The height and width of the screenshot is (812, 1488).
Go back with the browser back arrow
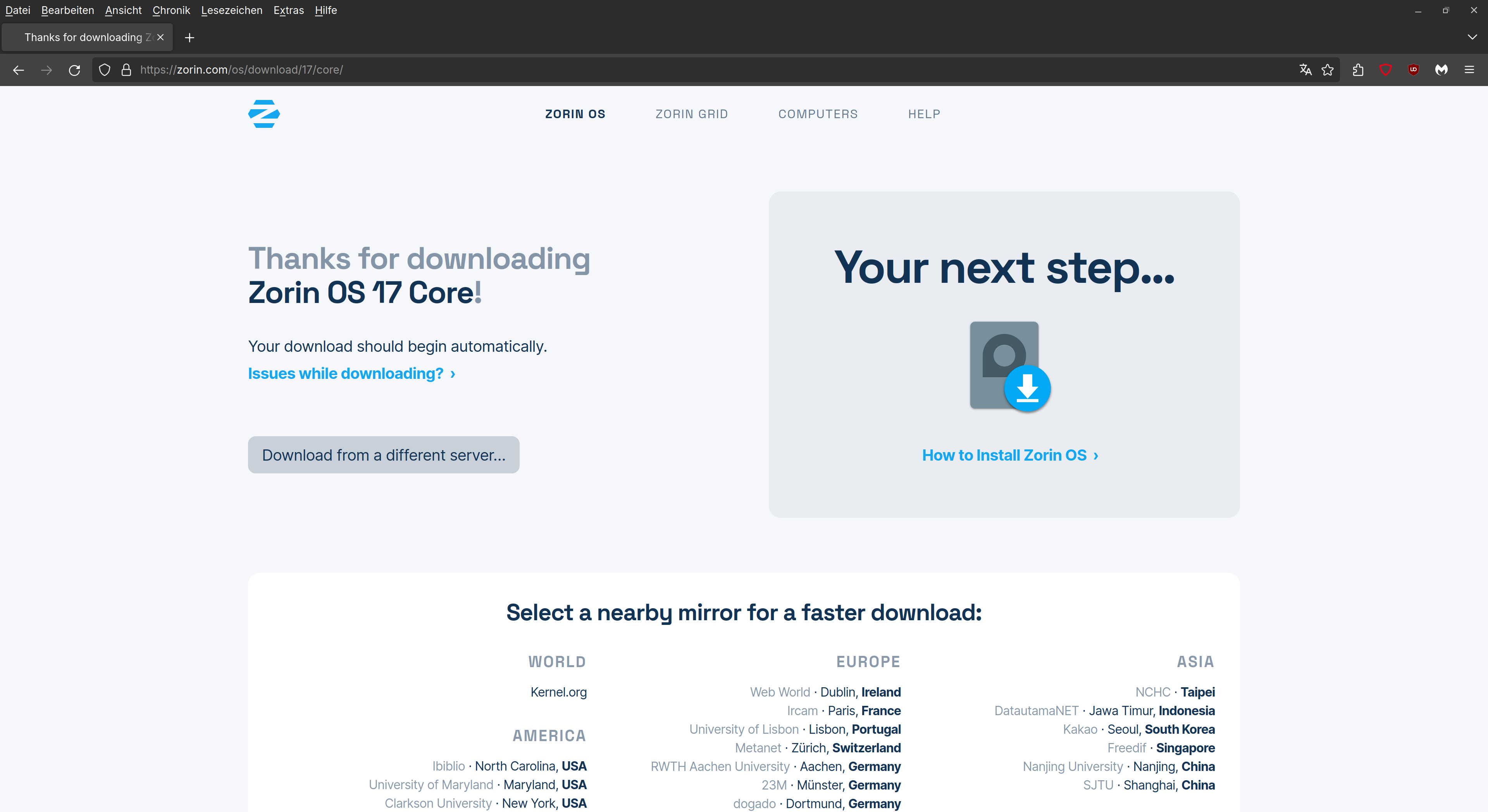click(x=19, y=70)
